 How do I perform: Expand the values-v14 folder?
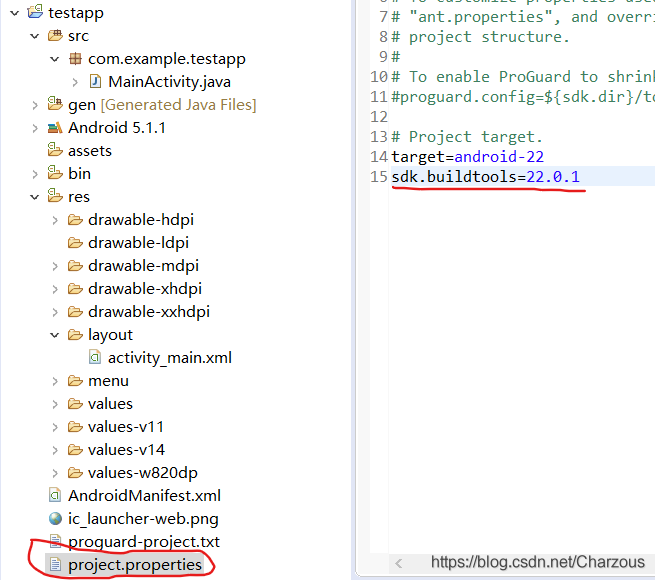[x=55, y=450]
